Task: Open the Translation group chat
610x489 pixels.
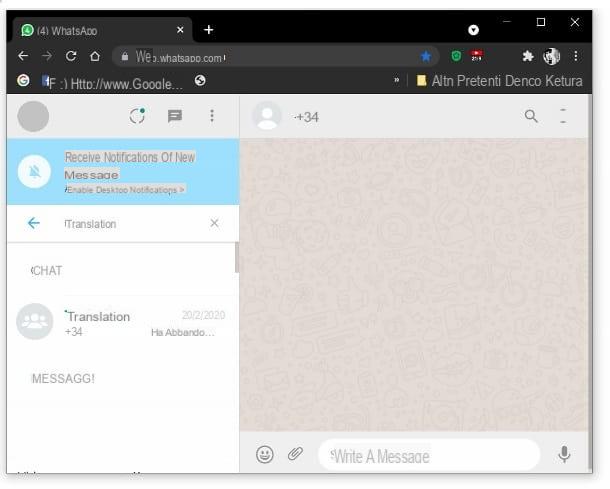Action: click(x=123, y=322)
